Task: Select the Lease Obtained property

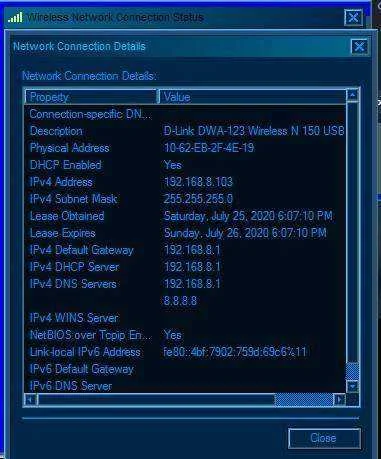Action: pyautogui.click(x=67, y=216)
